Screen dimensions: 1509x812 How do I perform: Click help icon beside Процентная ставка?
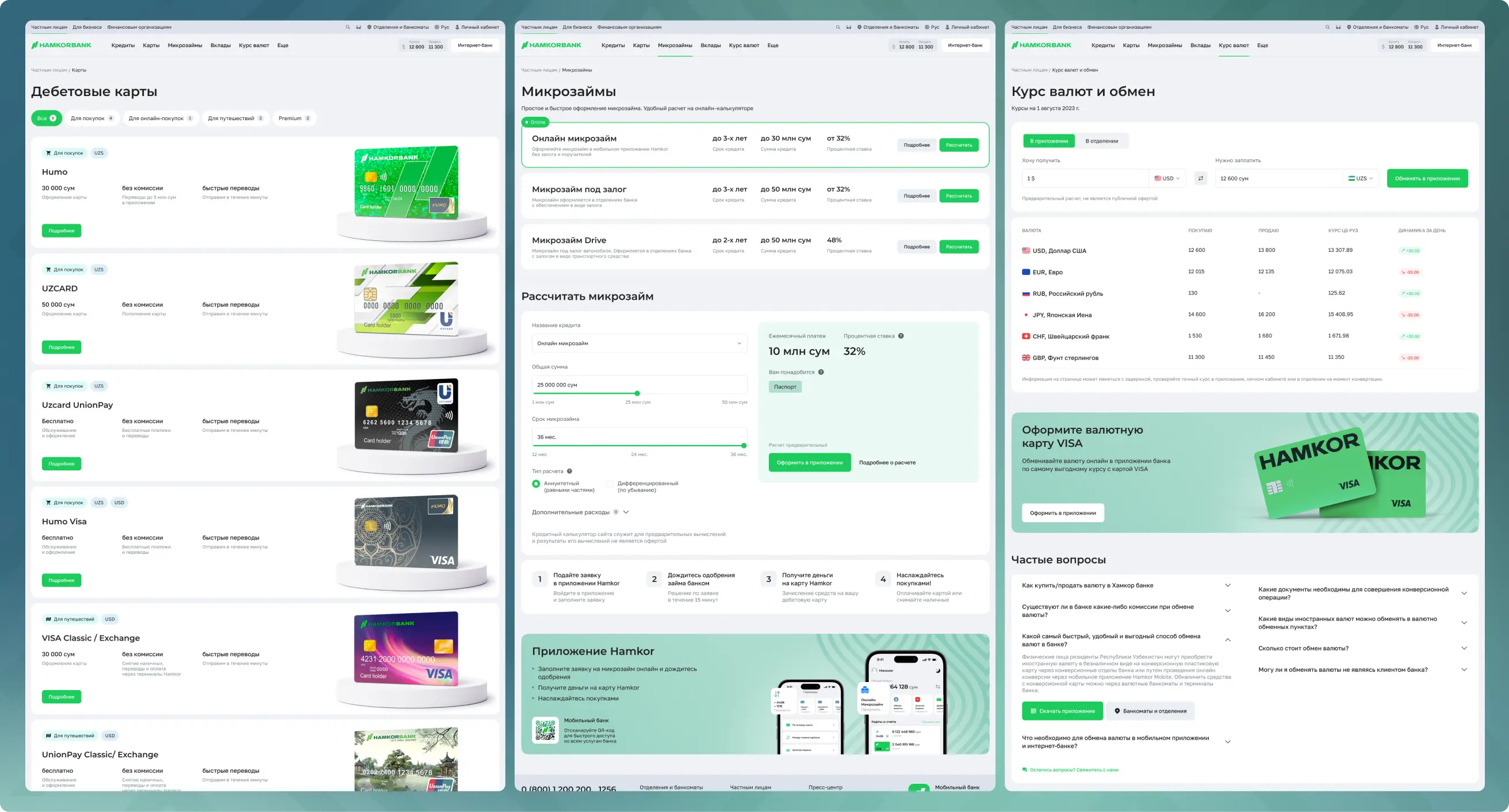901,336
